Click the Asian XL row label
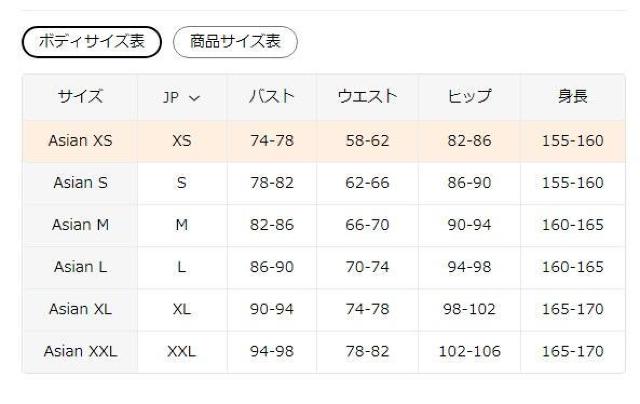Screen dimensions: 640x404 [80, 309]
